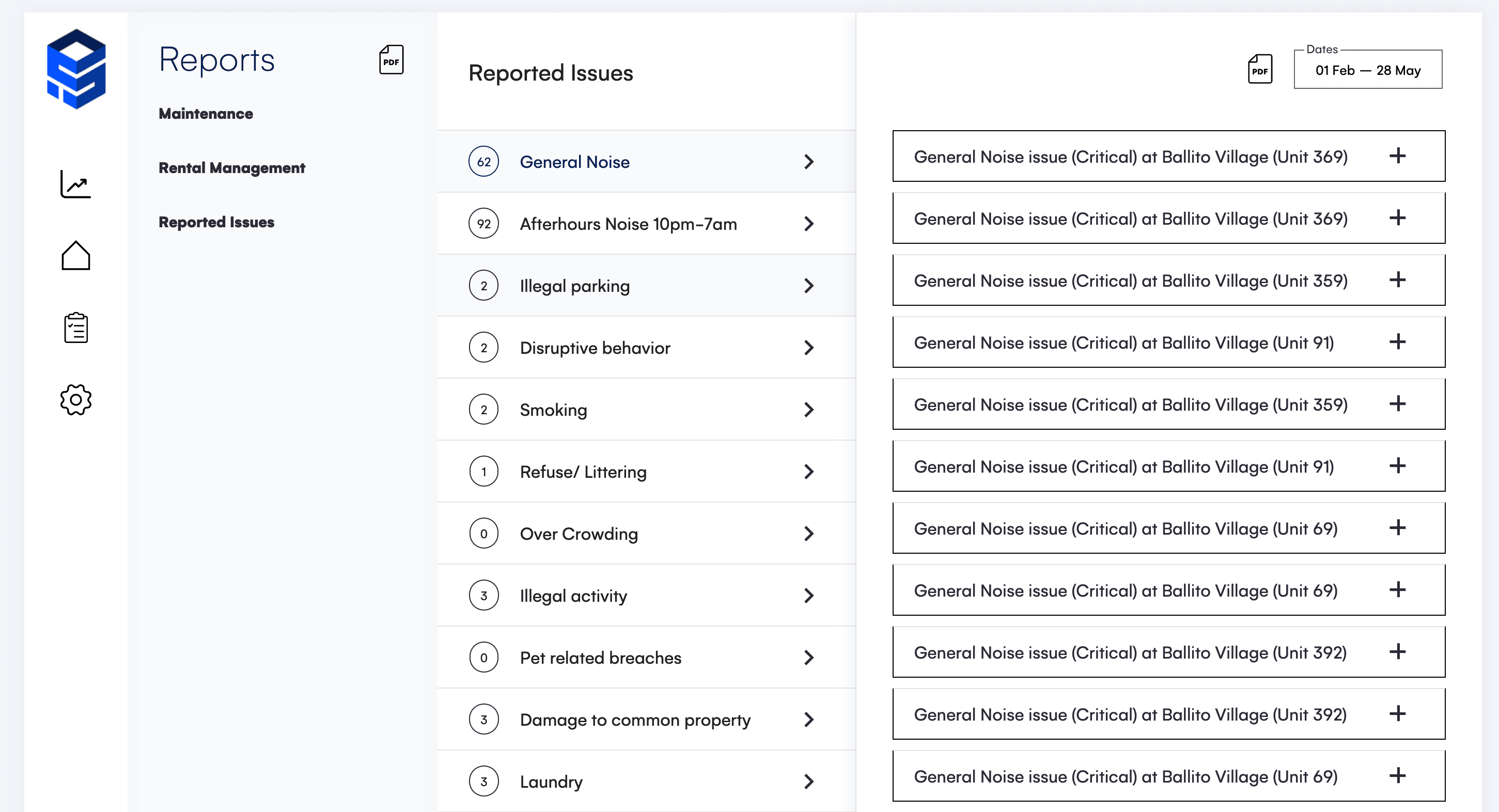
Task: Click the blue cube app logo
Action: click(x=76, y=69)
